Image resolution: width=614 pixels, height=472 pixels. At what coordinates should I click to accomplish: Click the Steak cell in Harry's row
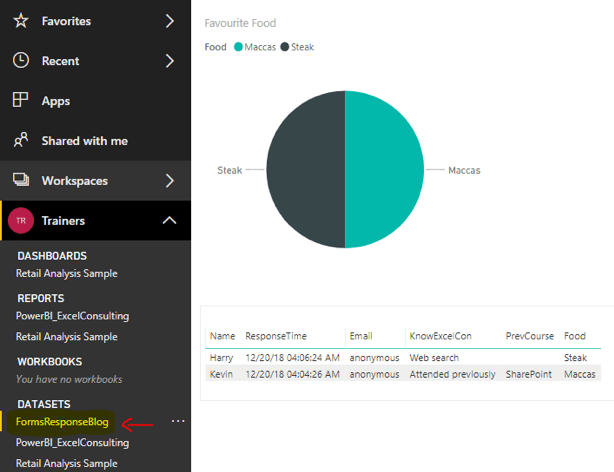575,358
